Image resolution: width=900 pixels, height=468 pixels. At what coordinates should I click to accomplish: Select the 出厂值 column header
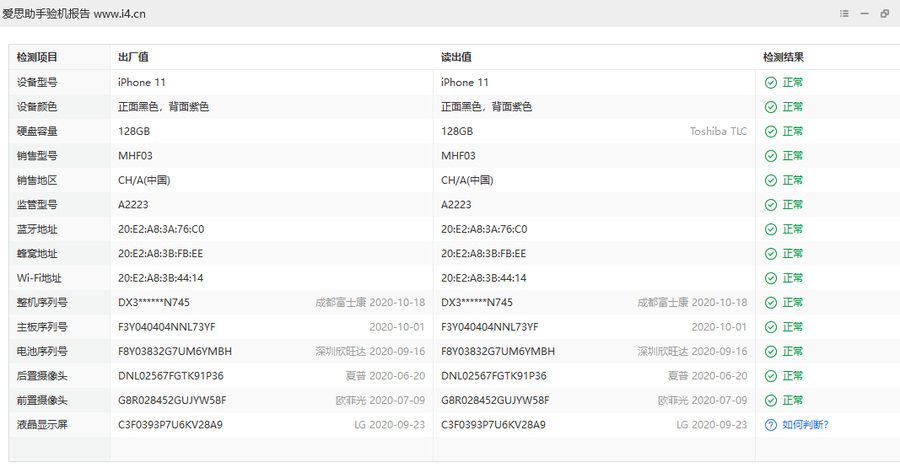click(133, 58)
